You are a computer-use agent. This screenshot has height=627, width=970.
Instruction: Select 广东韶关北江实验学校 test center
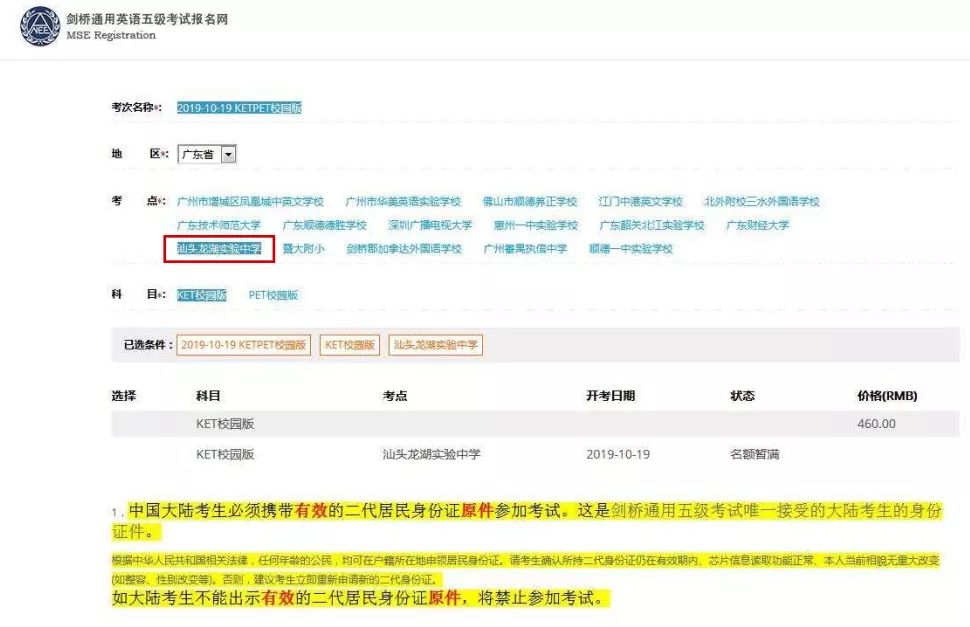652,225
